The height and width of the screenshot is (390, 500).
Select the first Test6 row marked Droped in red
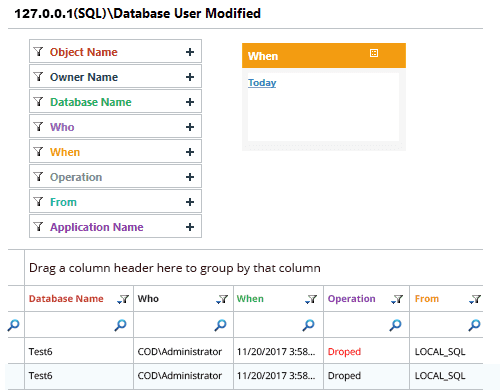tap(253, 351)
